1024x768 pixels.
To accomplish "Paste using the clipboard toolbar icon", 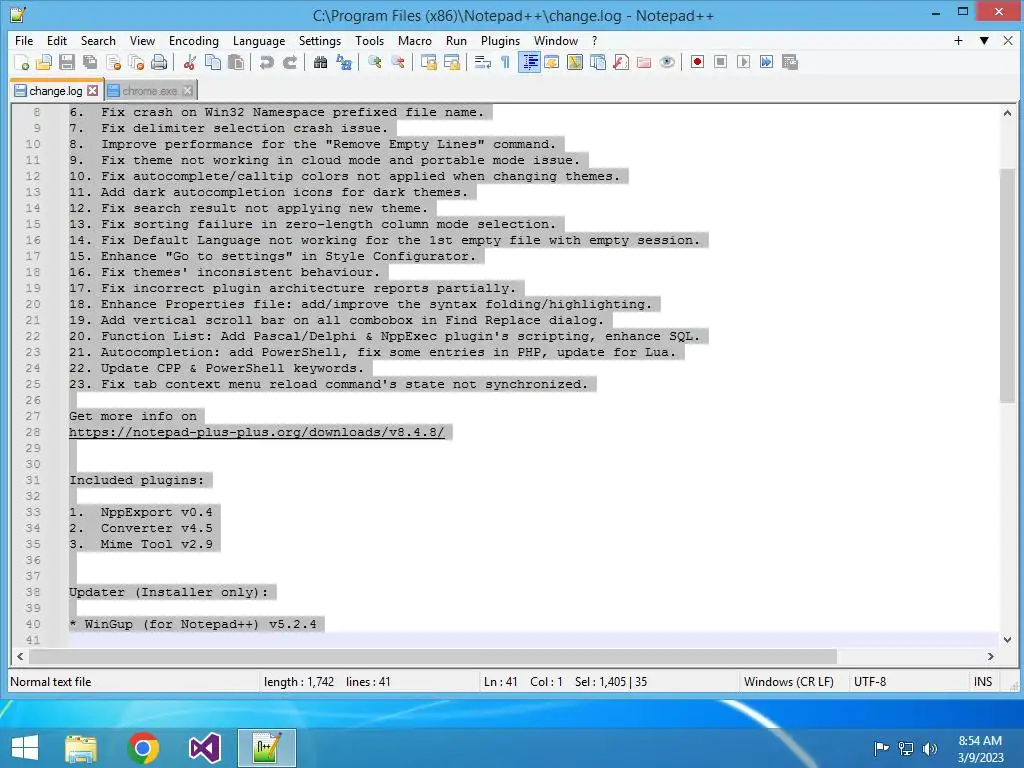I will (236, 62).
